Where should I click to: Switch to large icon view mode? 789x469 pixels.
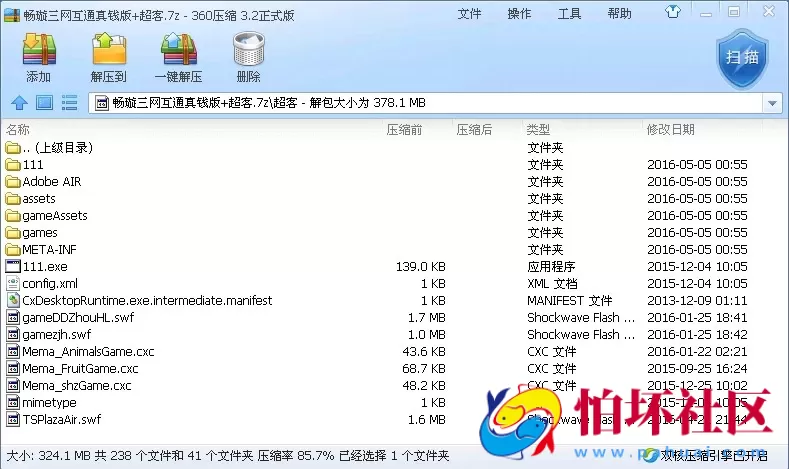click(x=44, y=103)
